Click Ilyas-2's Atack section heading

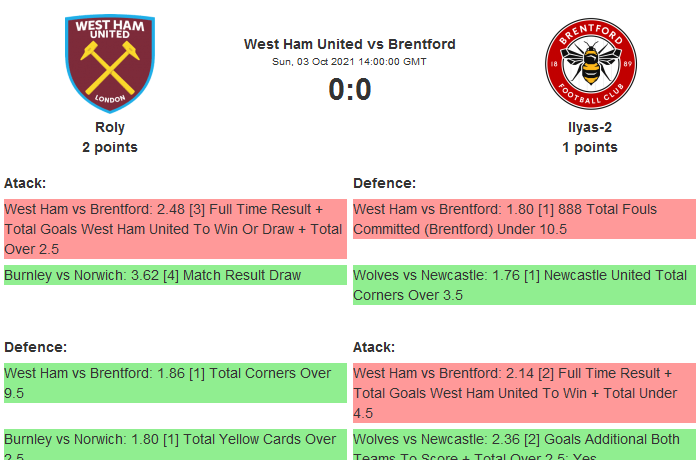[x=374, y=347]
